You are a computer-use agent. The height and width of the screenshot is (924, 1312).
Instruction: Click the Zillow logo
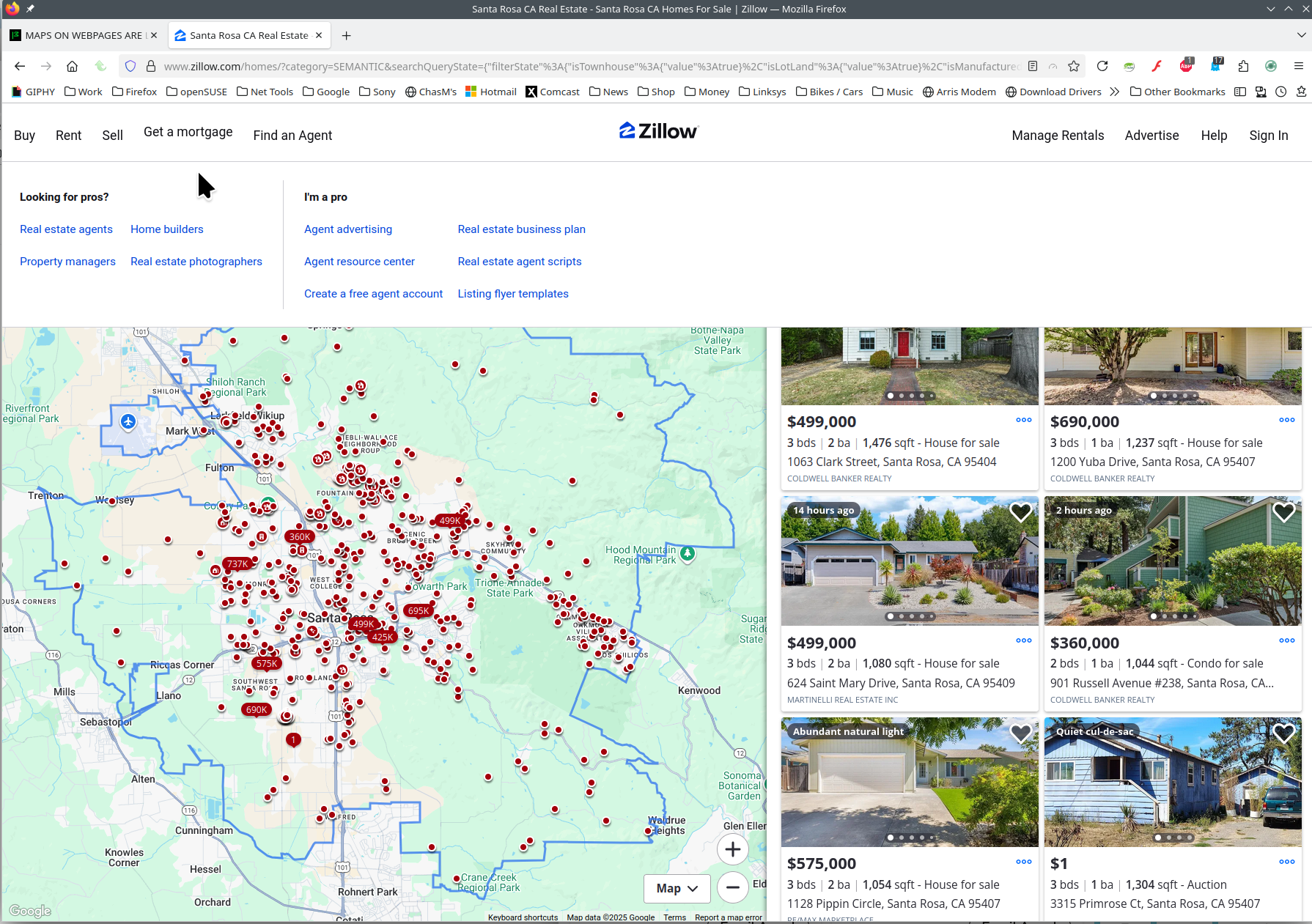(658, 131)
